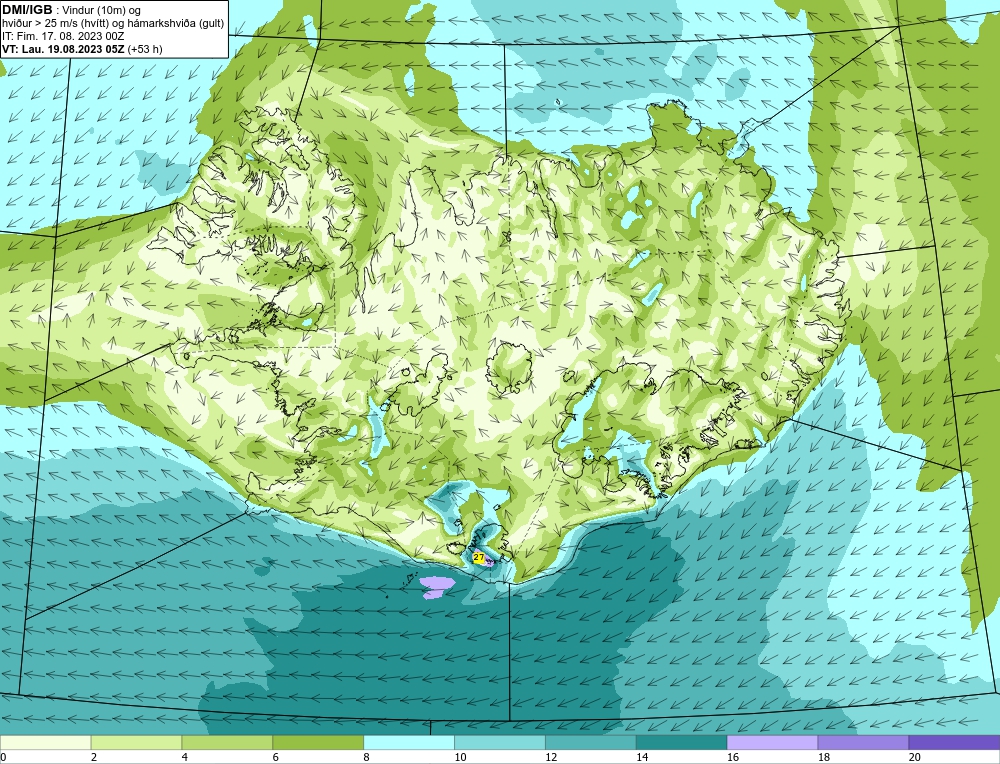
Task: Click the legend scale label '14'
Action: (x=642, y=757)
